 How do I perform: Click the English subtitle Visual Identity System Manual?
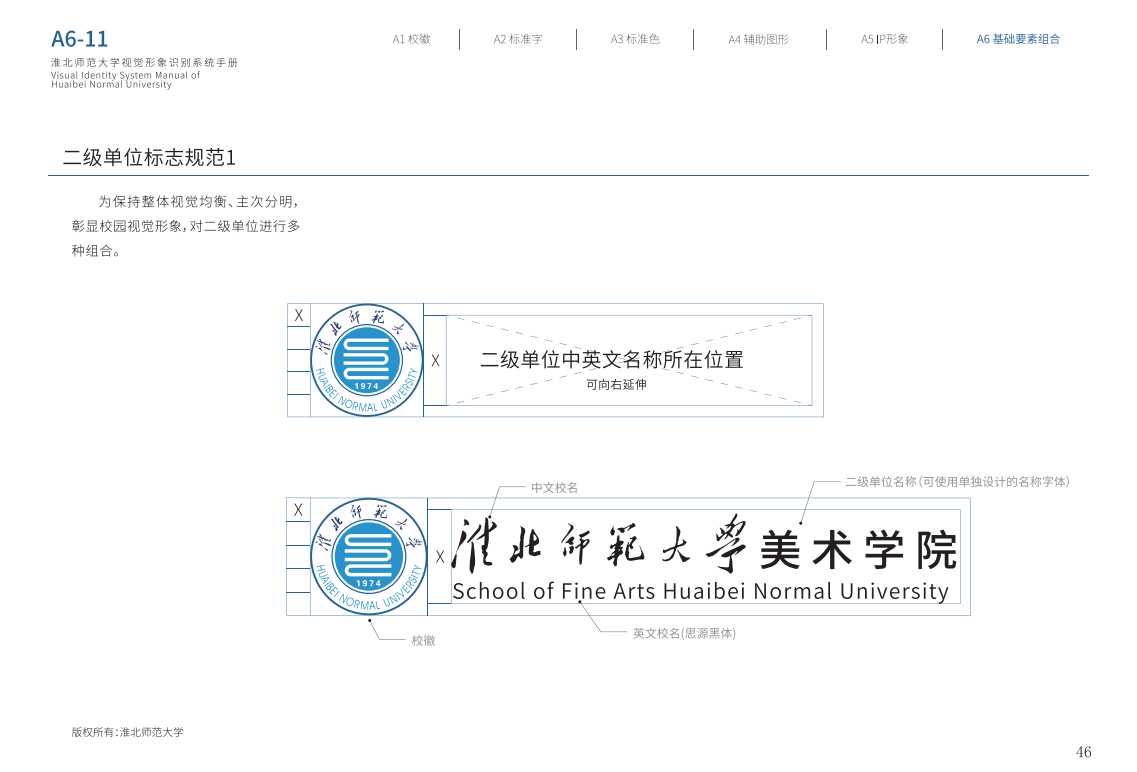point(125,80)
